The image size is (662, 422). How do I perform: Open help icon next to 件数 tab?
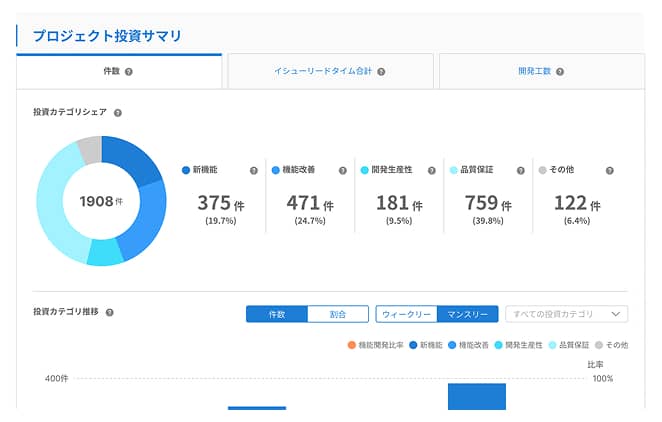tap(129, 72)
